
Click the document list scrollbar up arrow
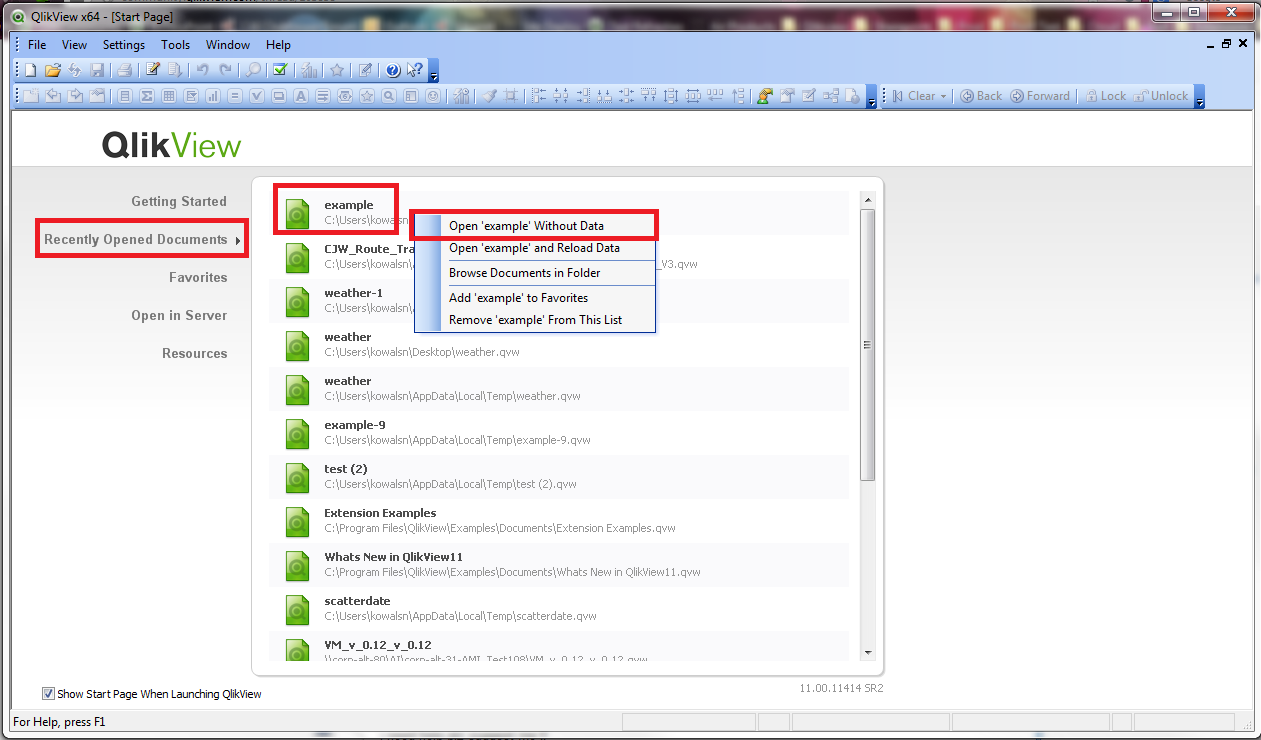pyautogui.click(x=867, y=200)
